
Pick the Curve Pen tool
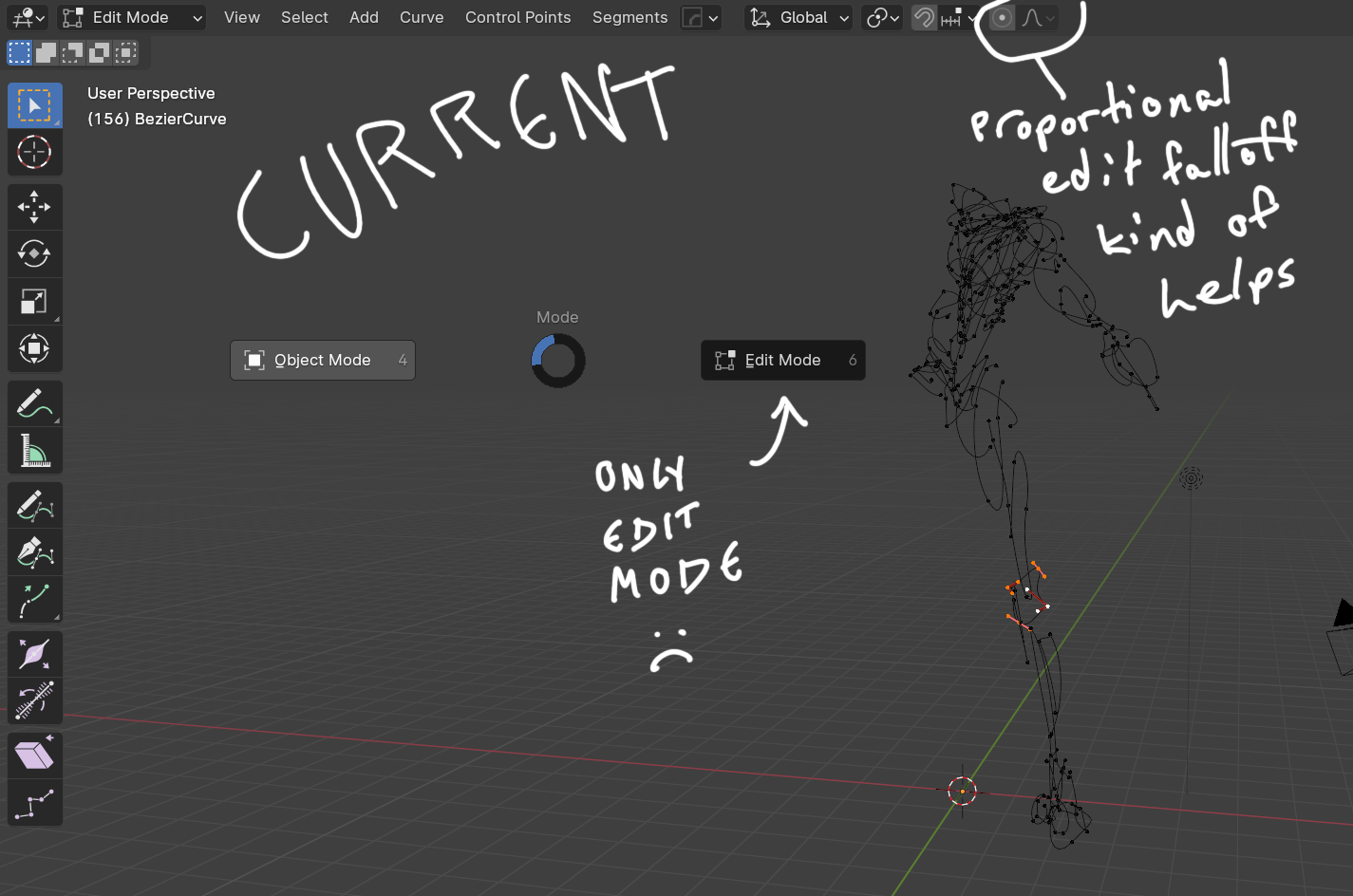[x=35, y=552]
